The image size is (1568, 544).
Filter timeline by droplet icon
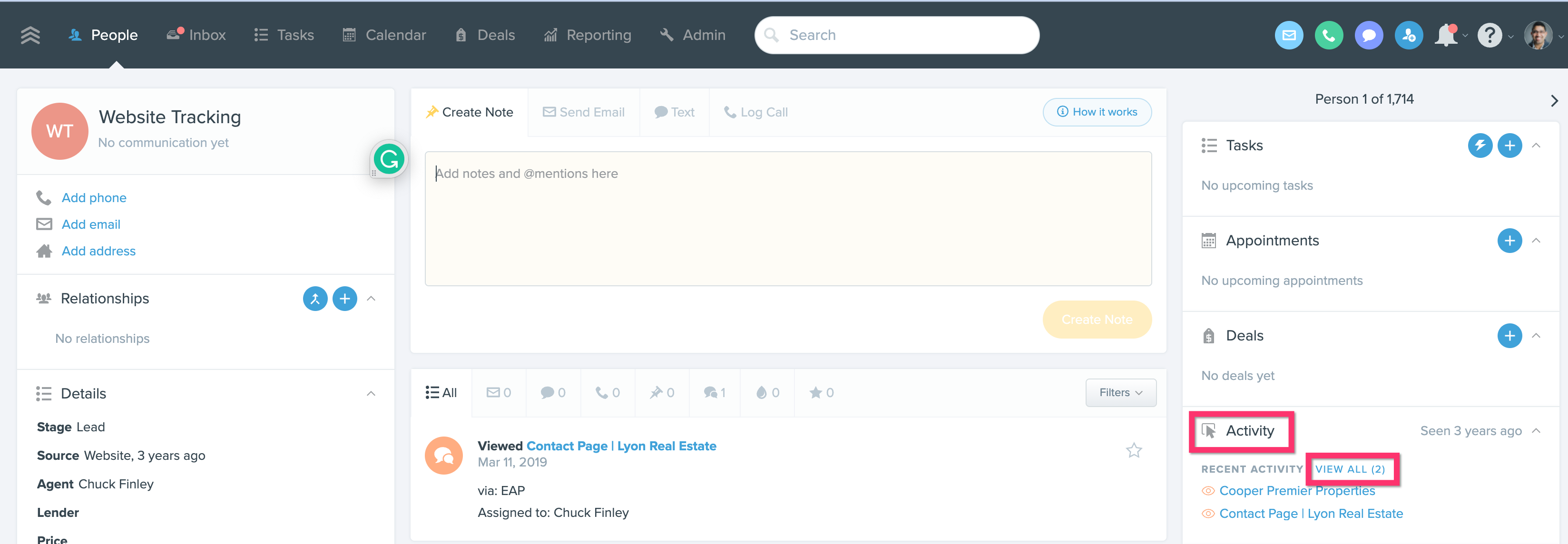767,392
